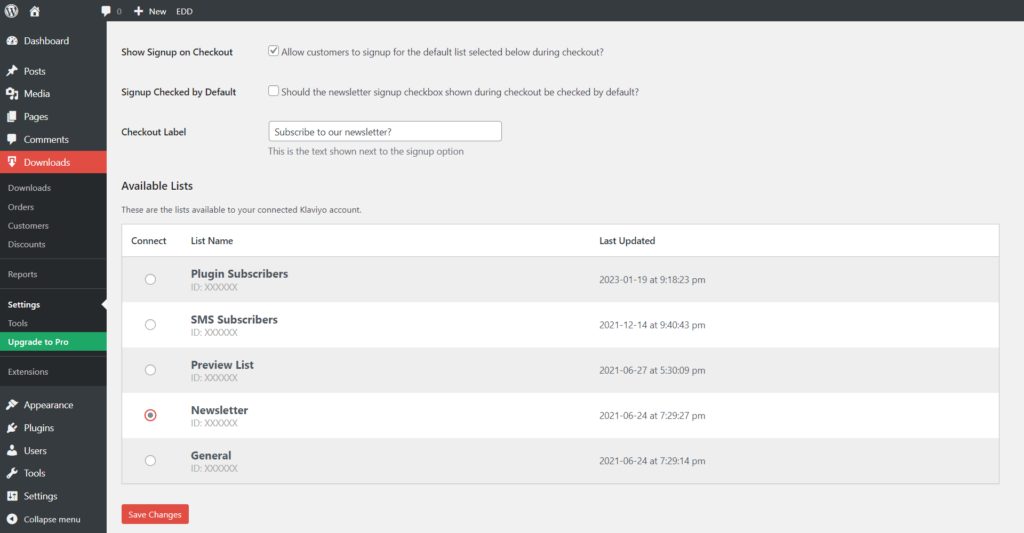Click the SMS Subscribers list name
The height and width of the screenshot is (533, 1024).
tap(234, 319)
